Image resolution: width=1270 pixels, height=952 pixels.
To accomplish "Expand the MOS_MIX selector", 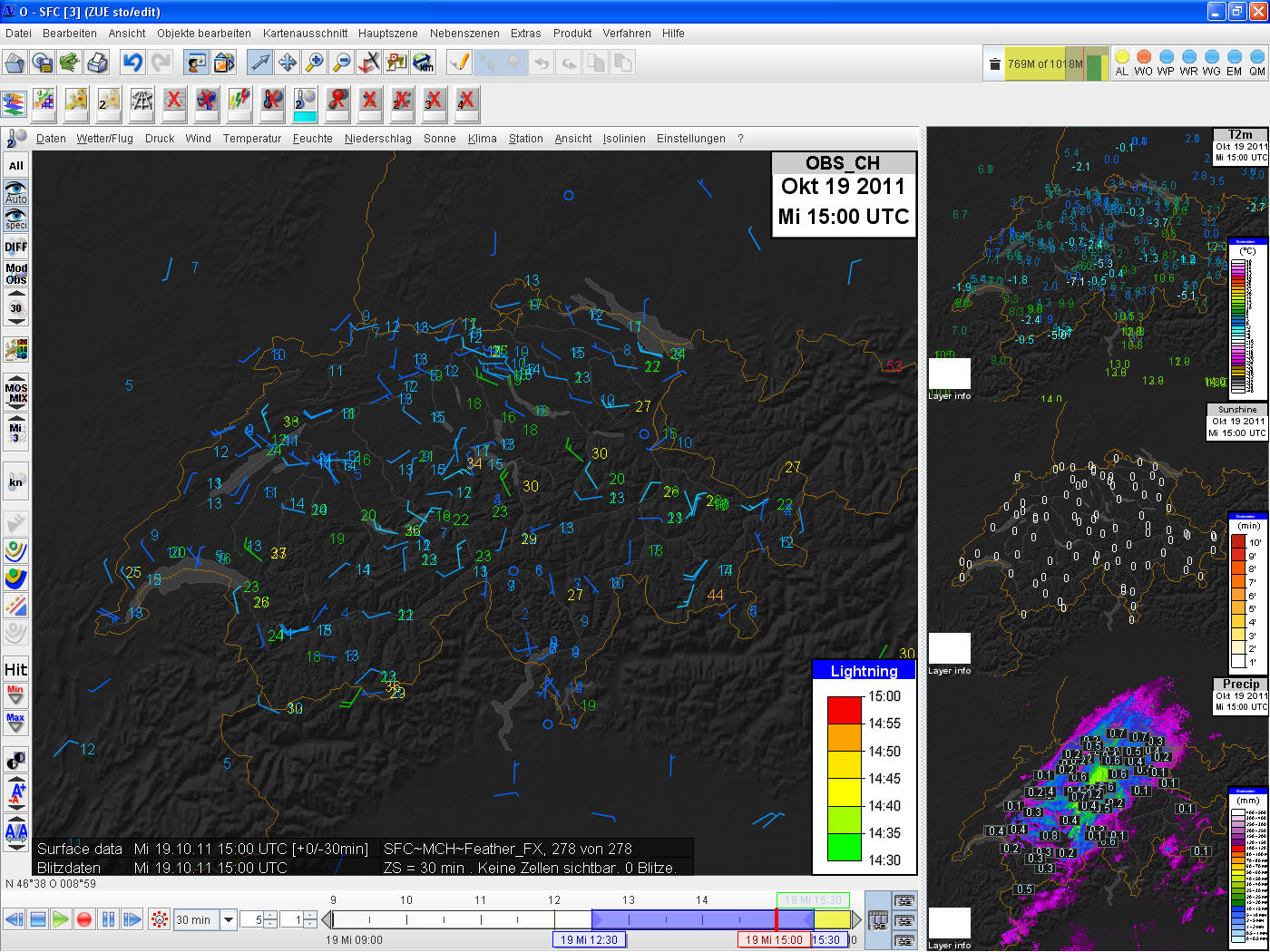I will click(16, 393).
